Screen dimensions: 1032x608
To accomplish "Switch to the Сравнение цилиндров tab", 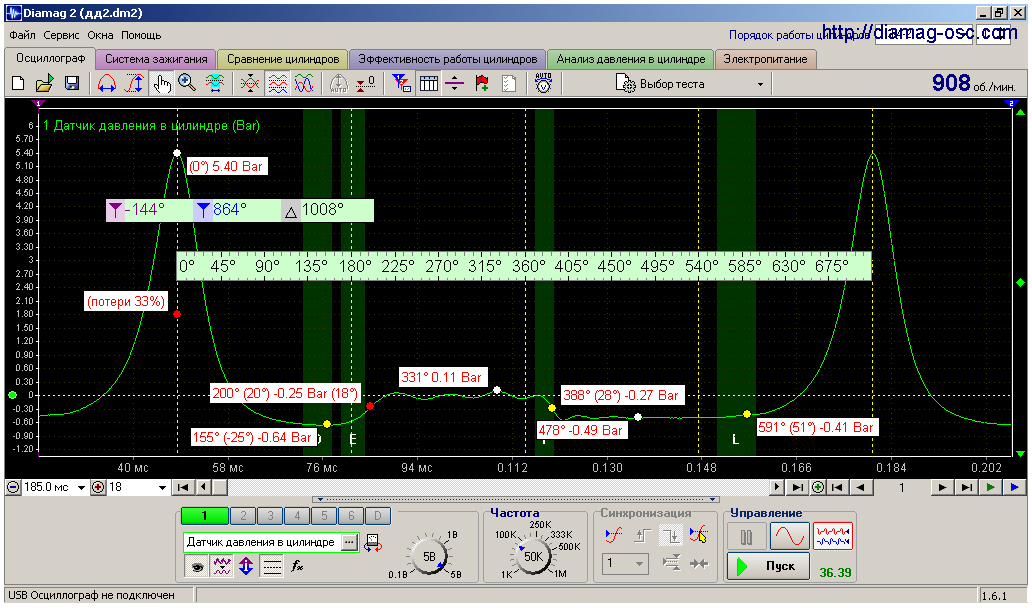I will (283, 59).
